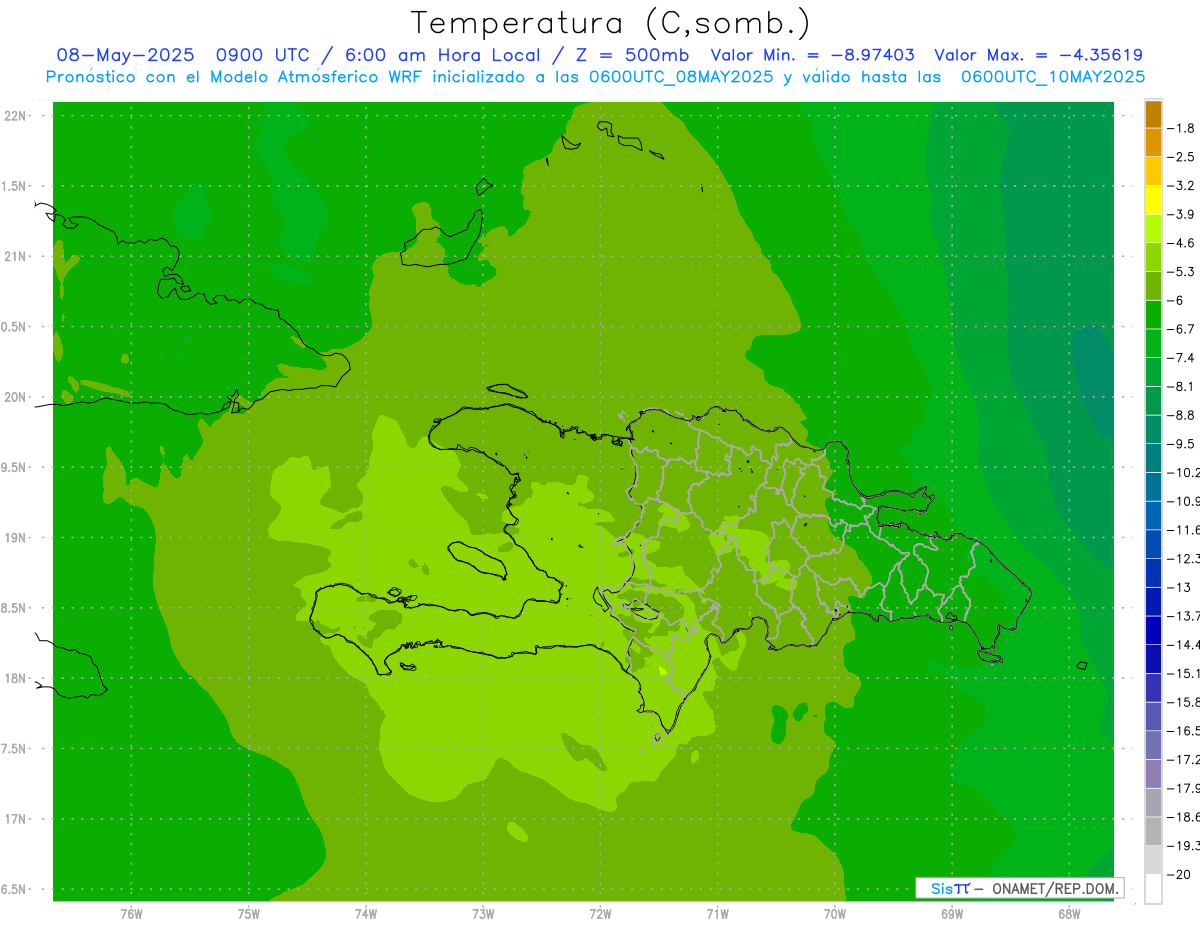
Task: Click the "18N" latitude label
Action: 15,678
